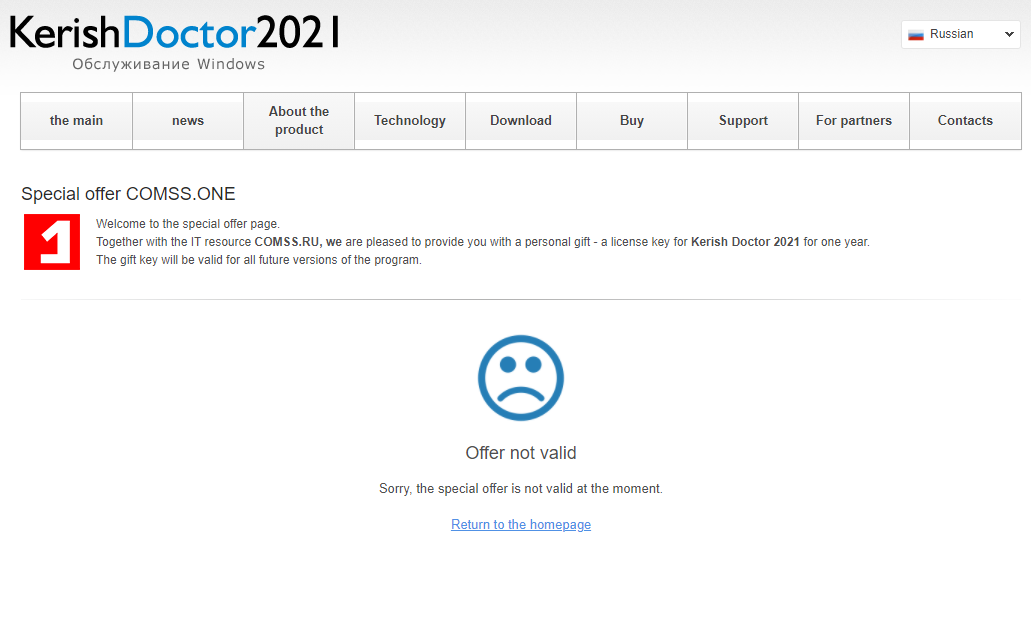1031x634 pixels.
Task: Open the Russian language dropdown
Action: tap(961, 34)
